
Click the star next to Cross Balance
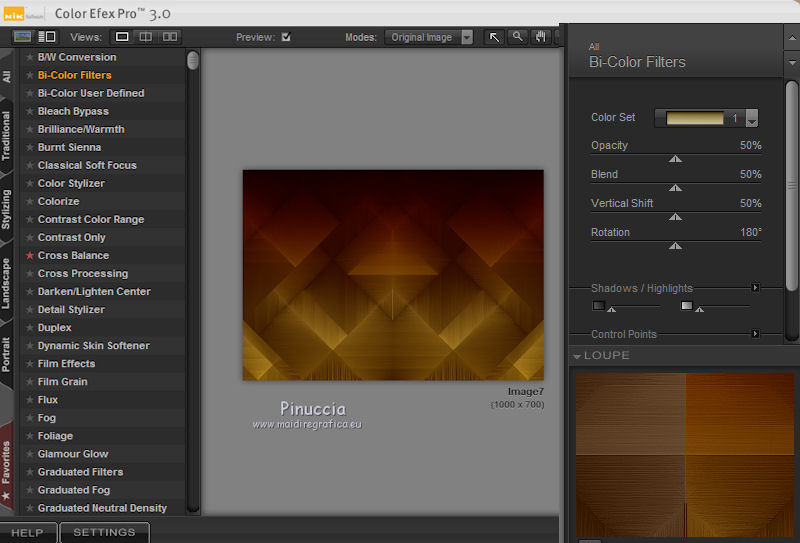point(30,256)
